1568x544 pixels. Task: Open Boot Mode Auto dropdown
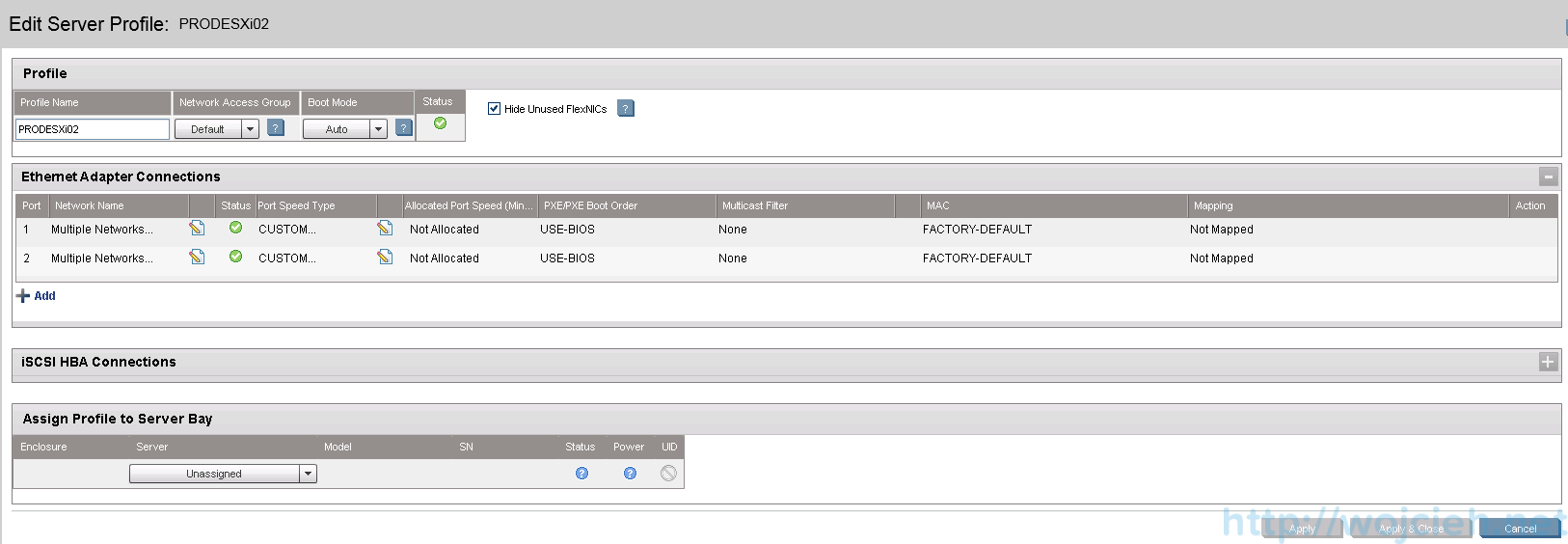[378, 129]
